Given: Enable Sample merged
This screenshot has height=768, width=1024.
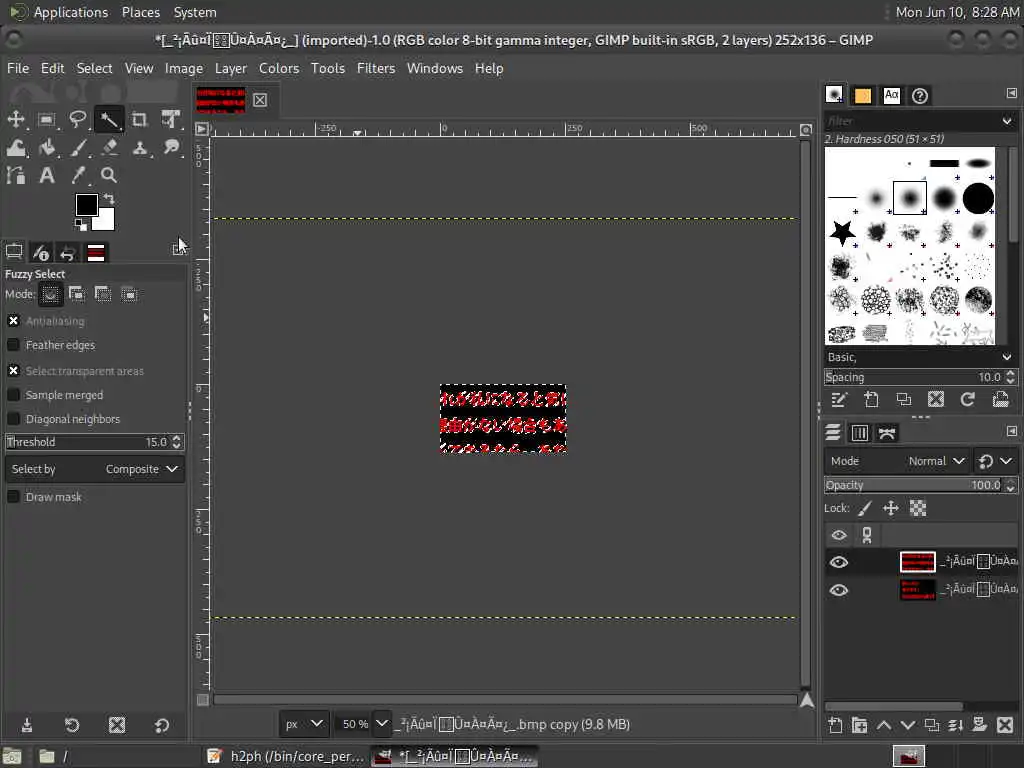Looking at the screenshot, I should (13, 395).
